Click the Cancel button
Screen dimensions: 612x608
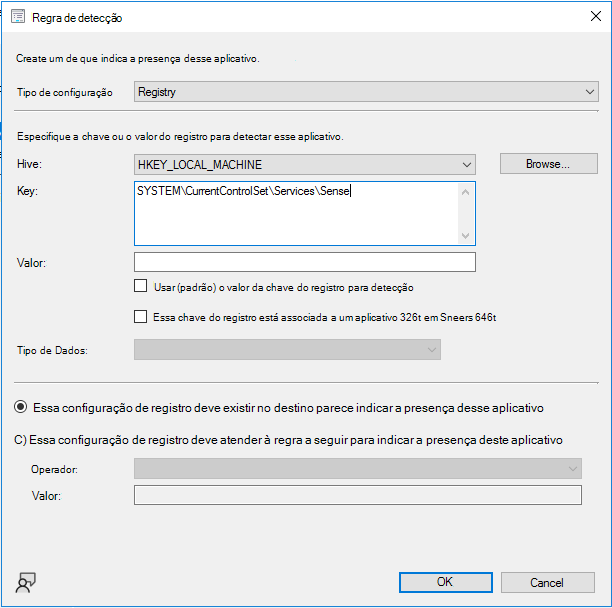tap(548, 583)
